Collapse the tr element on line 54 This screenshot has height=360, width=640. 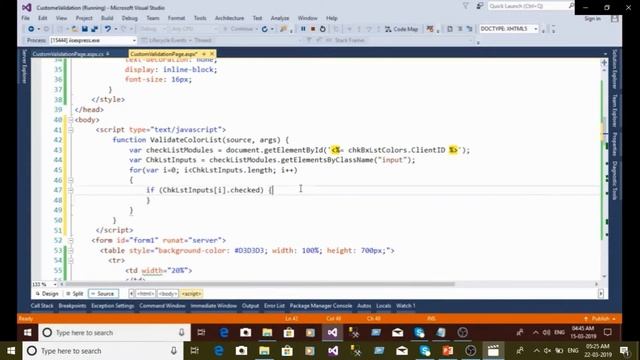click(x=70, y=260)
